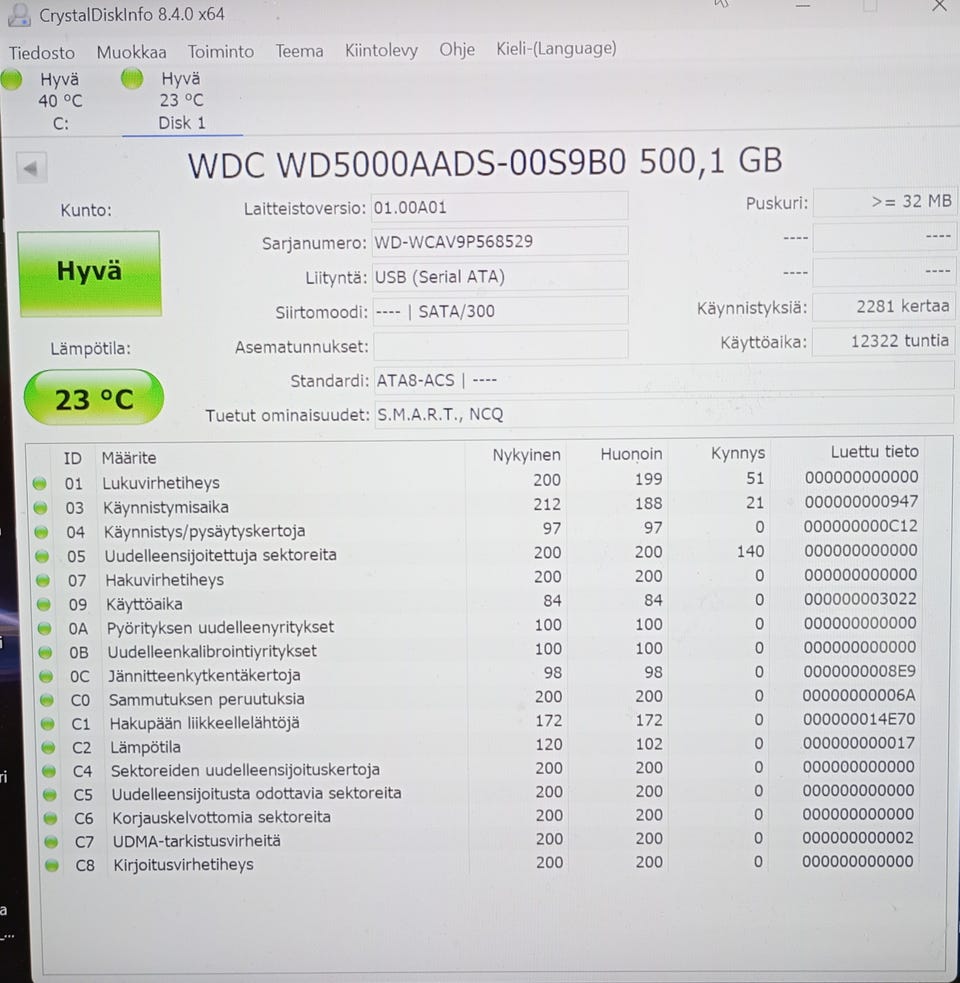Open the Teema menu
This screenshot has width=960, height=983.
(299, 51)
